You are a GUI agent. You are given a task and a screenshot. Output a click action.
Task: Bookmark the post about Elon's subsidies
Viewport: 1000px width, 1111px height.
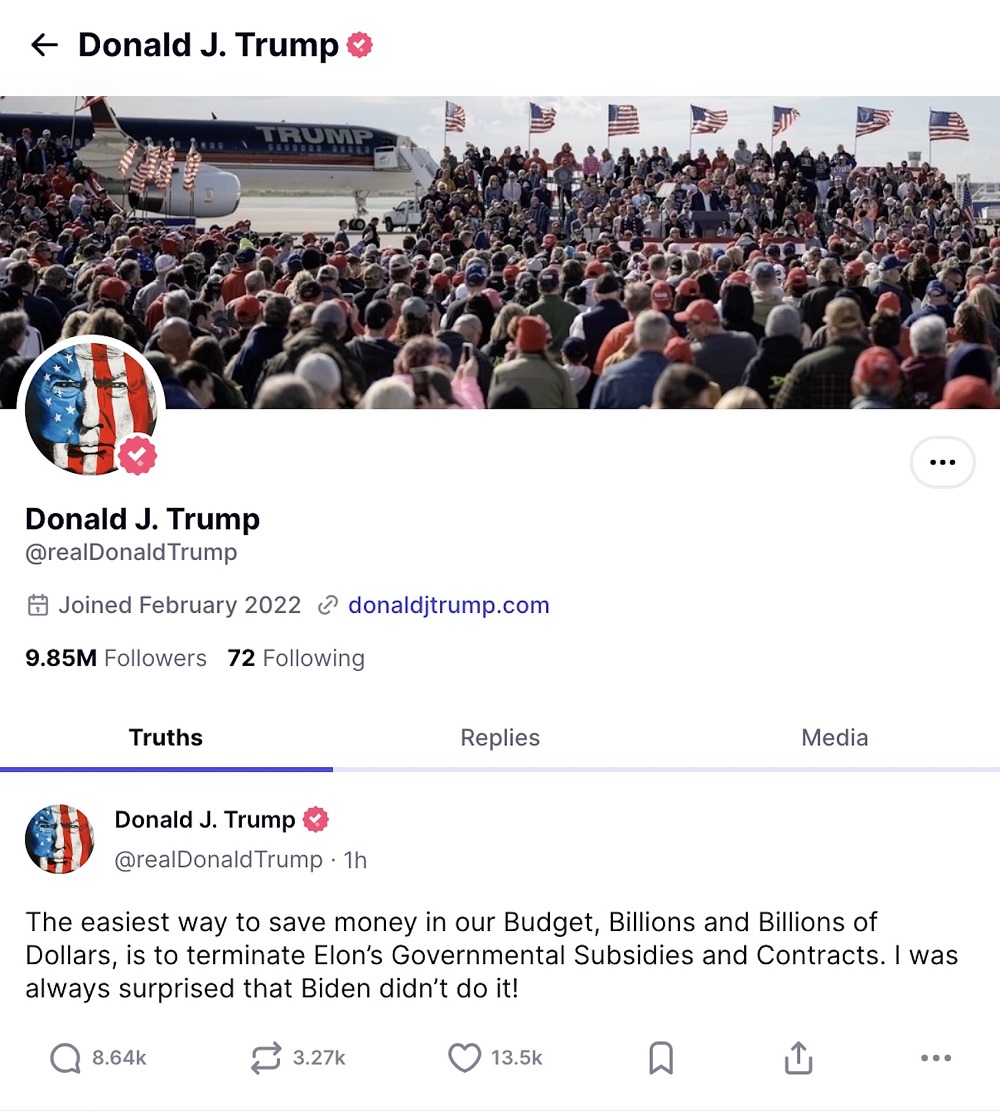tap(661, 1058)
